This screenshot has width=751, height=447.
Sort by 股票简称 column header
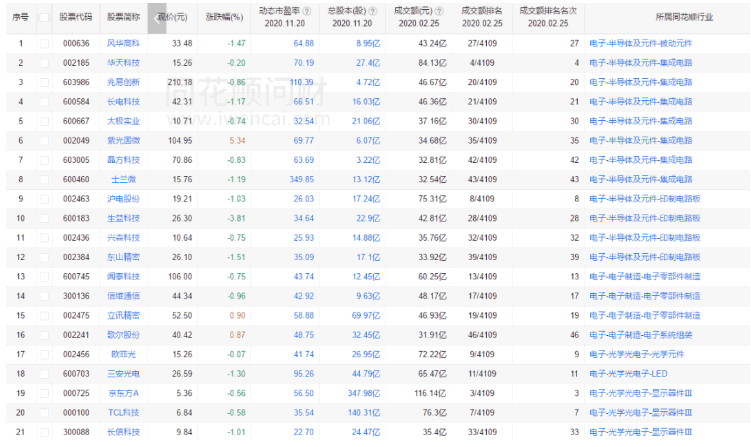tap(124, 17)
